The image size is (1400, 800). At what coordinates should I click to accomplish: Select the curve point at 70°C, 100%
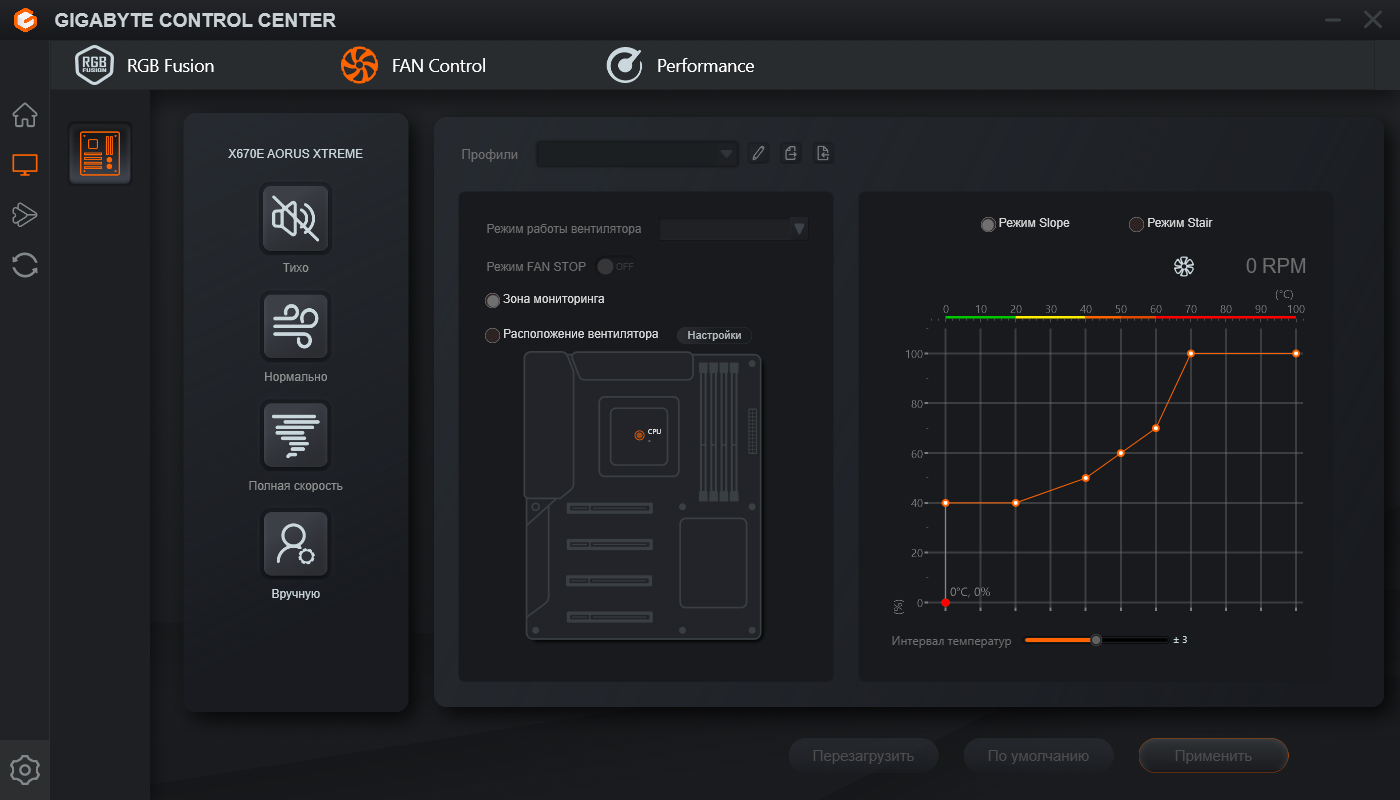coord(1191,353)
